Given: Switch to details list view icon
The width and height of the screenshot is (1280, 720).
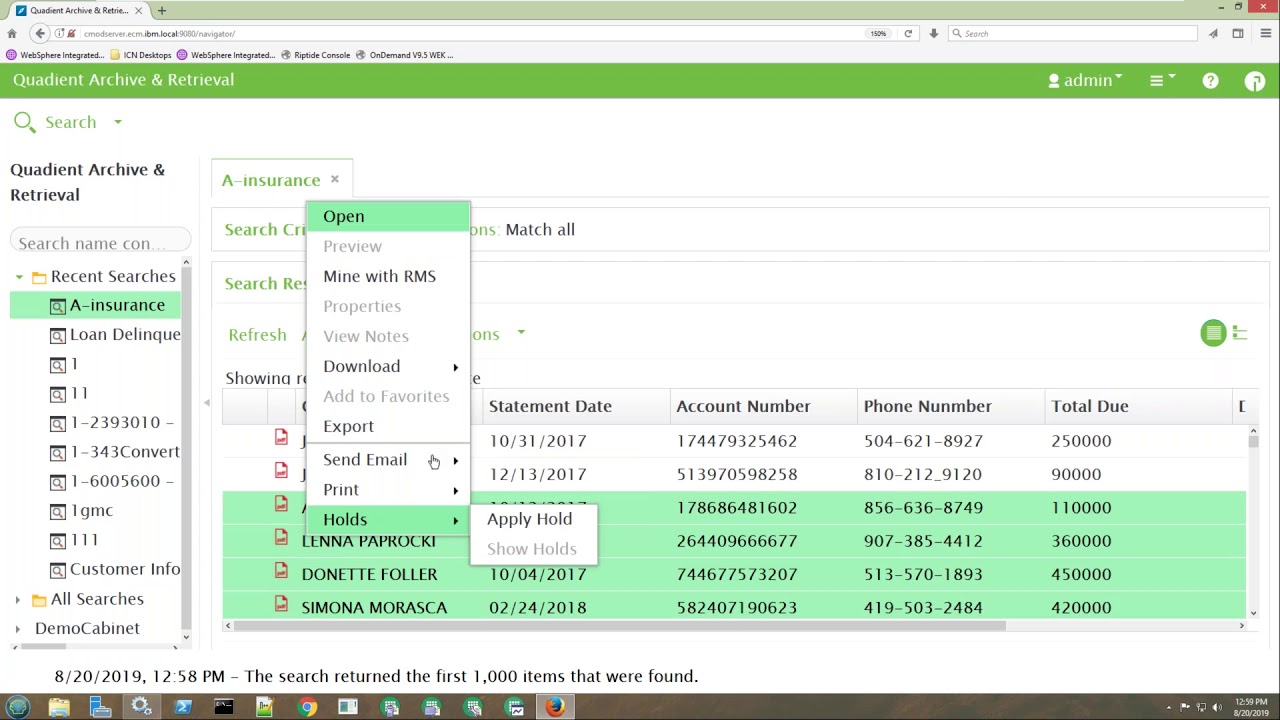Looking at the screenshot, I should pos(1213,333).
